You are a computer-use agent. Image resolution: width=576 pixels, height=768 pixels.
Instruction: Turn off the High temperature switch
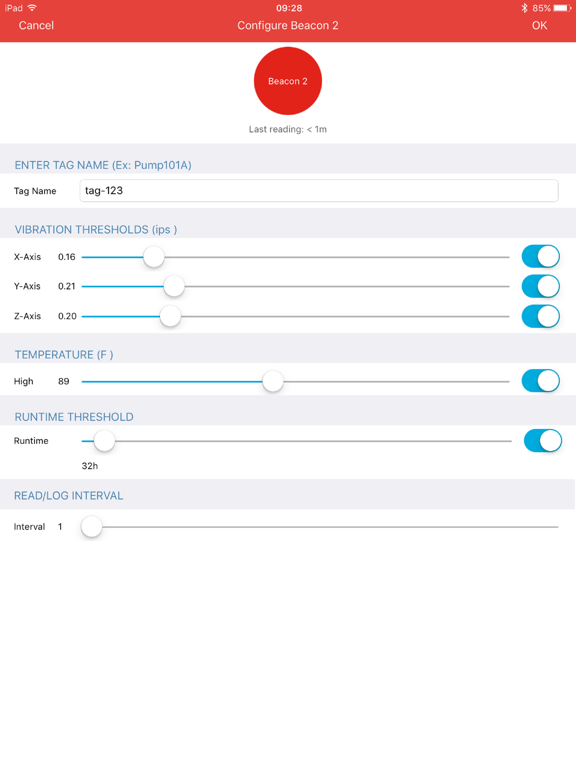[x=541, y=381]
